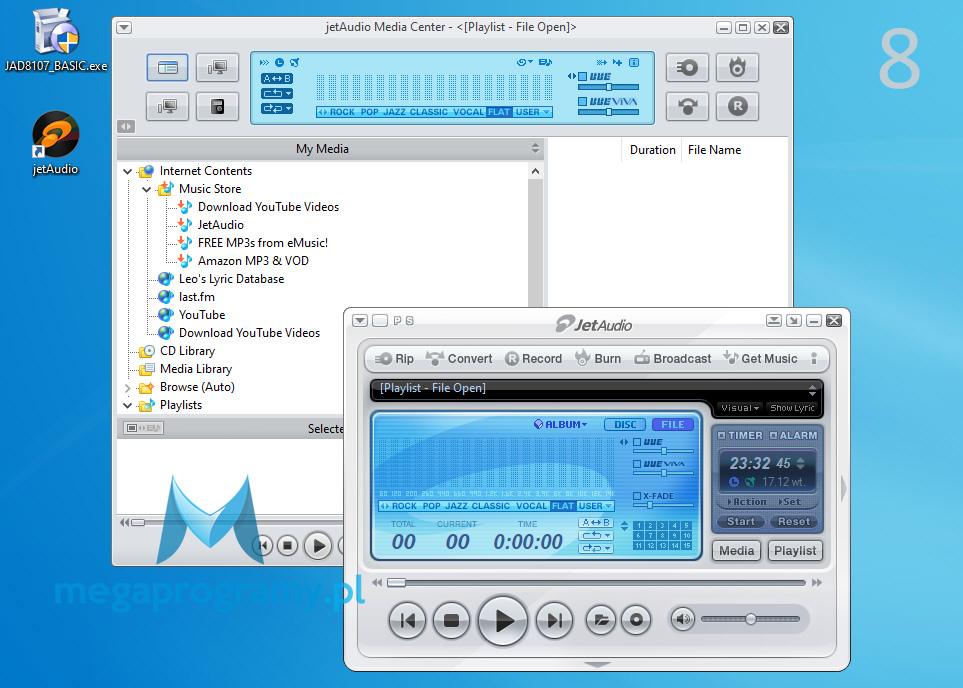Select the POP equalizer preset in player
963x688 pixels.
(x=432, y=506)
